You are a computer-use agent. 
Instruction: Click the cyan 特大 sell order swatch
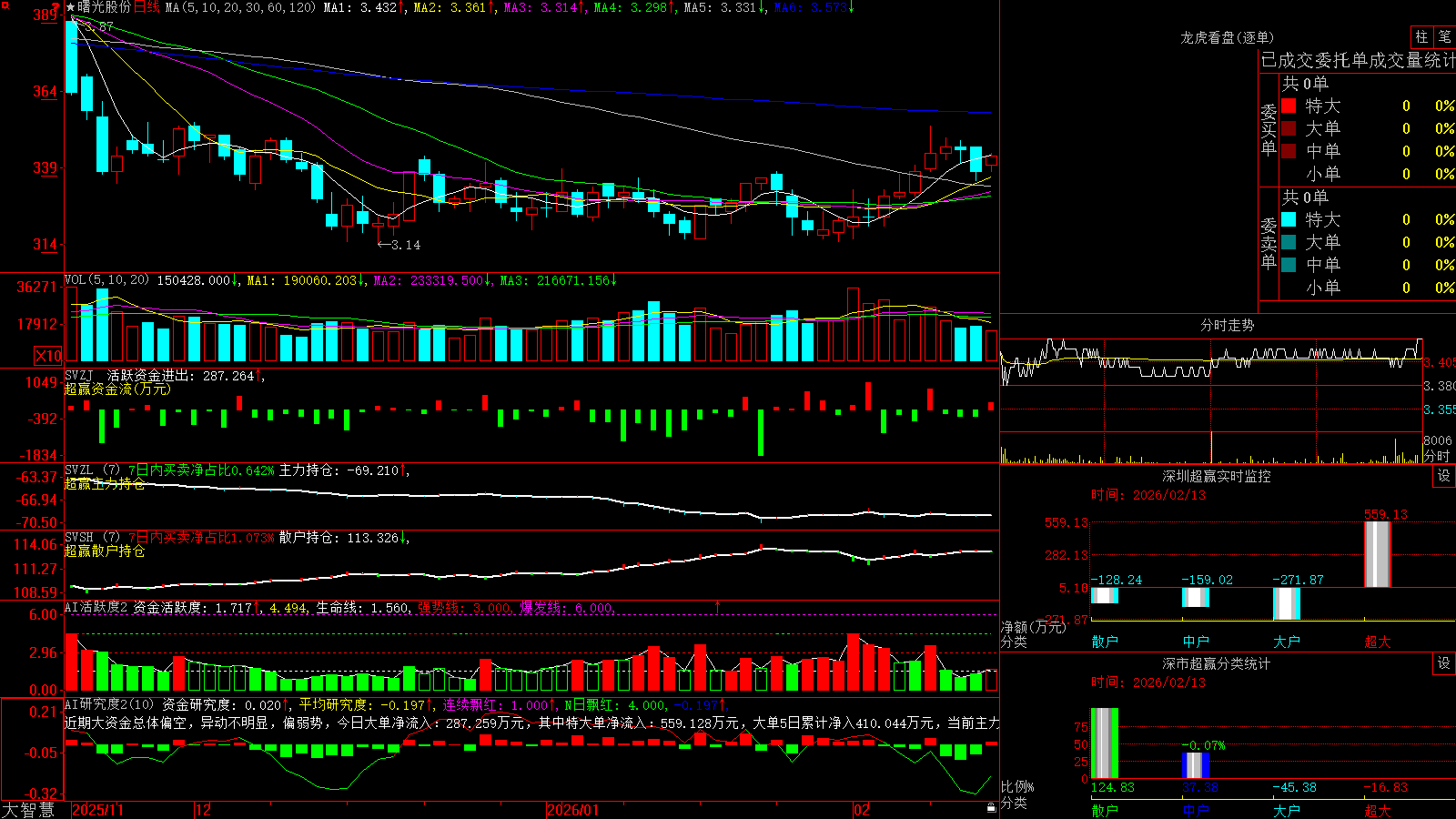(1289, 219)
